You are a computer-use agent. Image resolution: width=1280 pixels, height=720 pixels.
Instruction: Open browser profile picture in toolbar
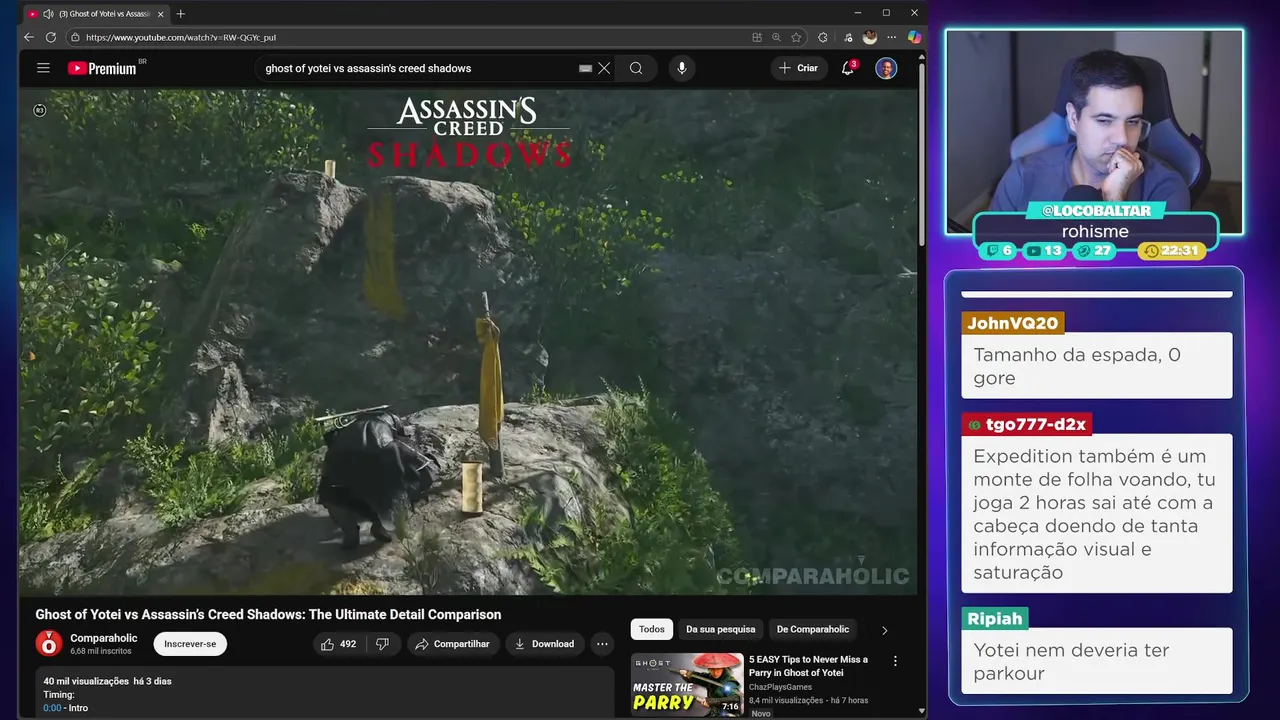click(x=870, y=37)
